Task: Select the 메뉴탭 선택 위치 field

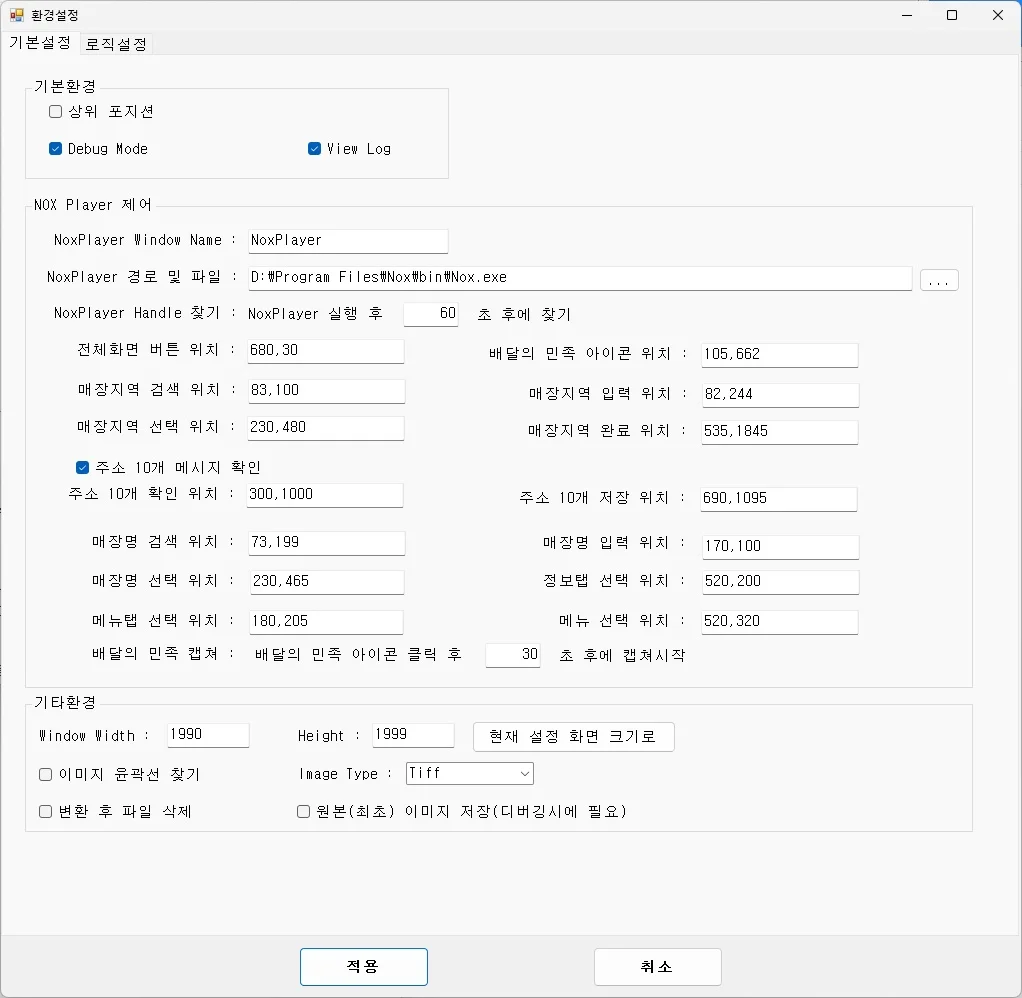Action: click(x=326, y=621)
